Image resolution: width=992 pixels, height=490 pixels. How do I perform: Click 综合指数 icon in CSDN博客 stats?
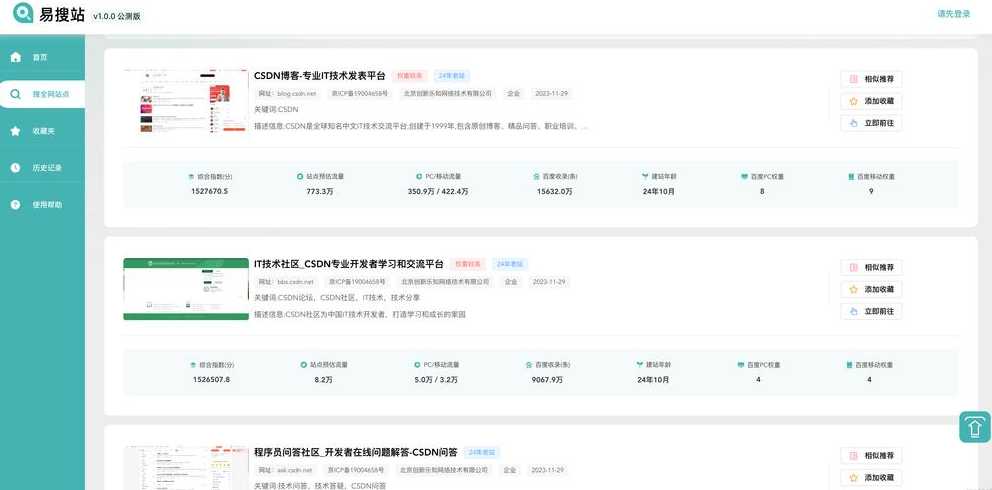pyautogui.click(x=192, y=177)
